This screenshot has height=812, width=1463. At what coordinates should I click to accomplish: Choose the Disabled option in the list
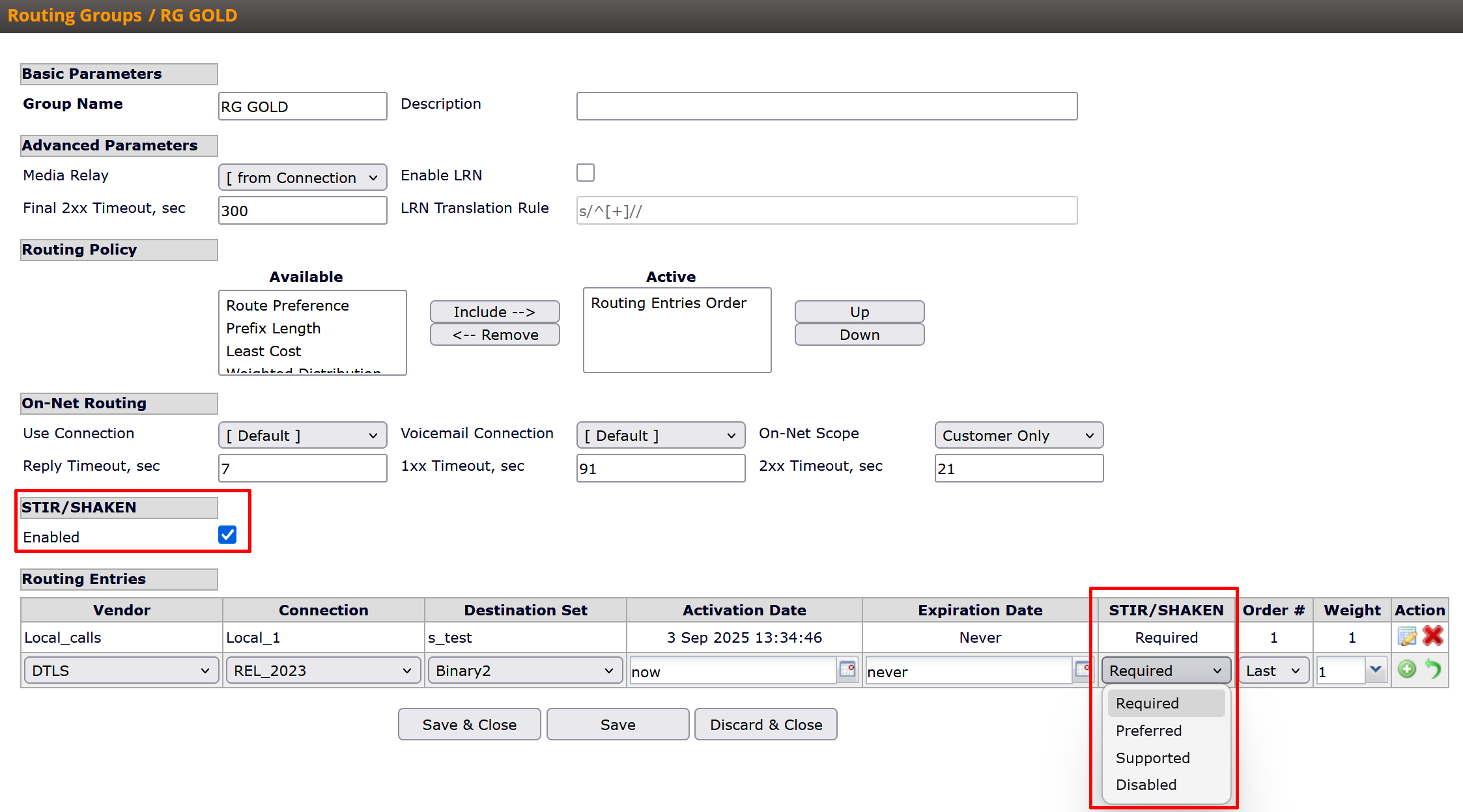(x=1146, y=785)
